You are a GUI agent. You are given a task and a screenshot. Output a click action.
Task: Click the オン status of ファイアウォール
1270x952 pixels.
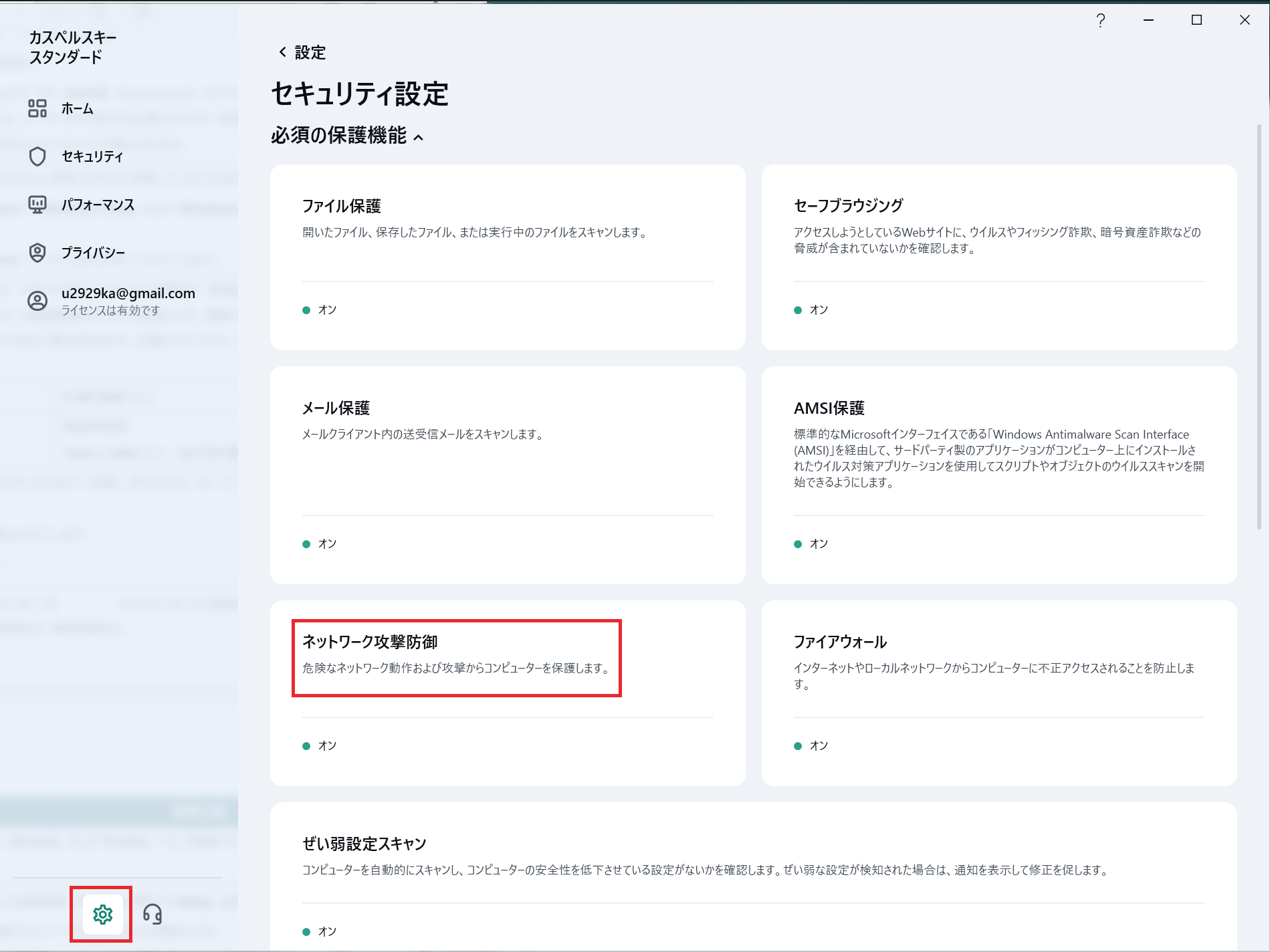[811, 745]
